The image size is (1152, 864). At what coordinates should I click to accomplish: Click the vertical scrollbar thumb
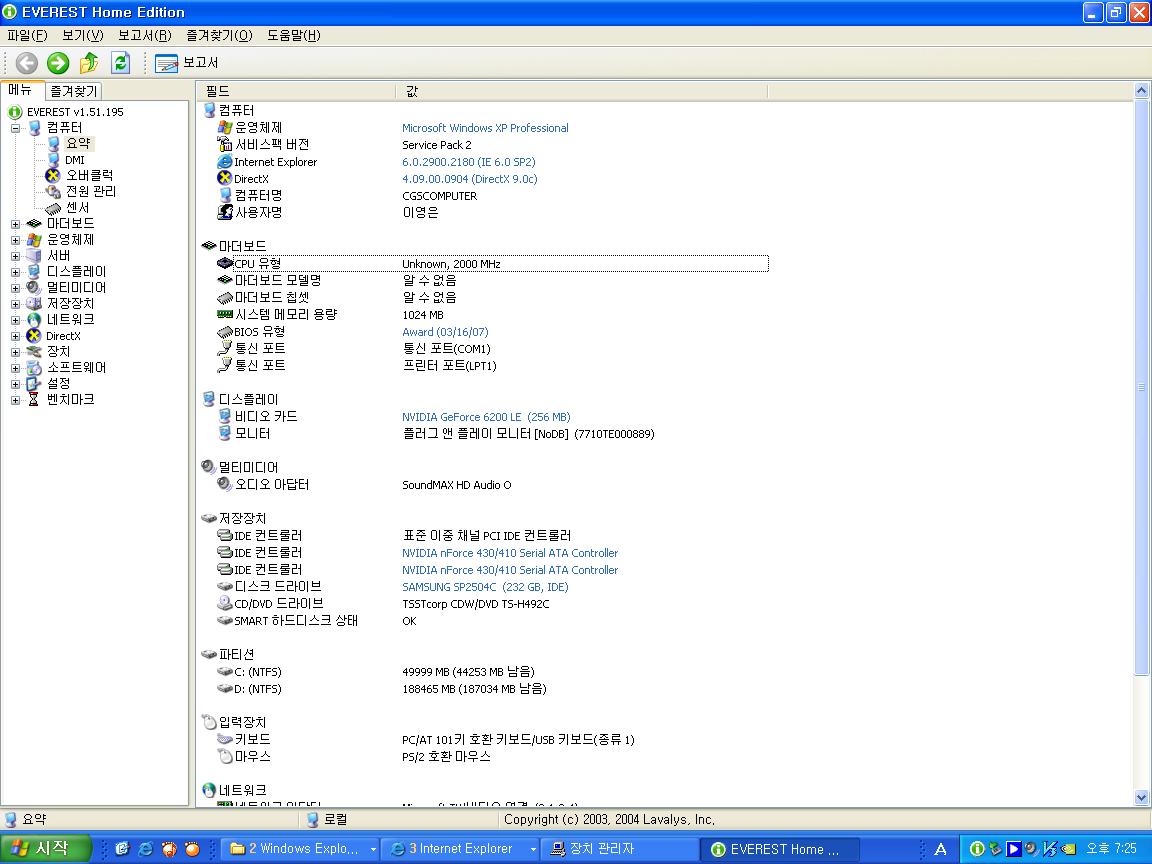1141,387
